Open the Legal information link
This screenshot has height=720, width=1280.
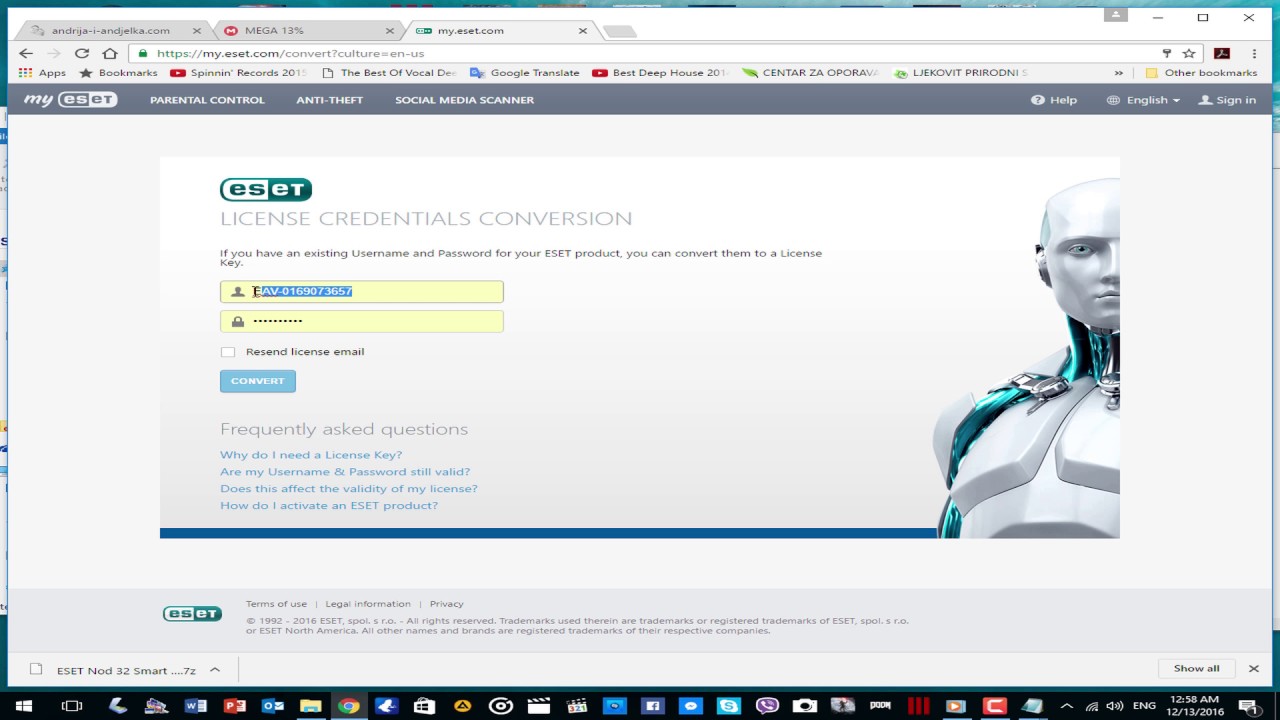[x=368, y=604]
